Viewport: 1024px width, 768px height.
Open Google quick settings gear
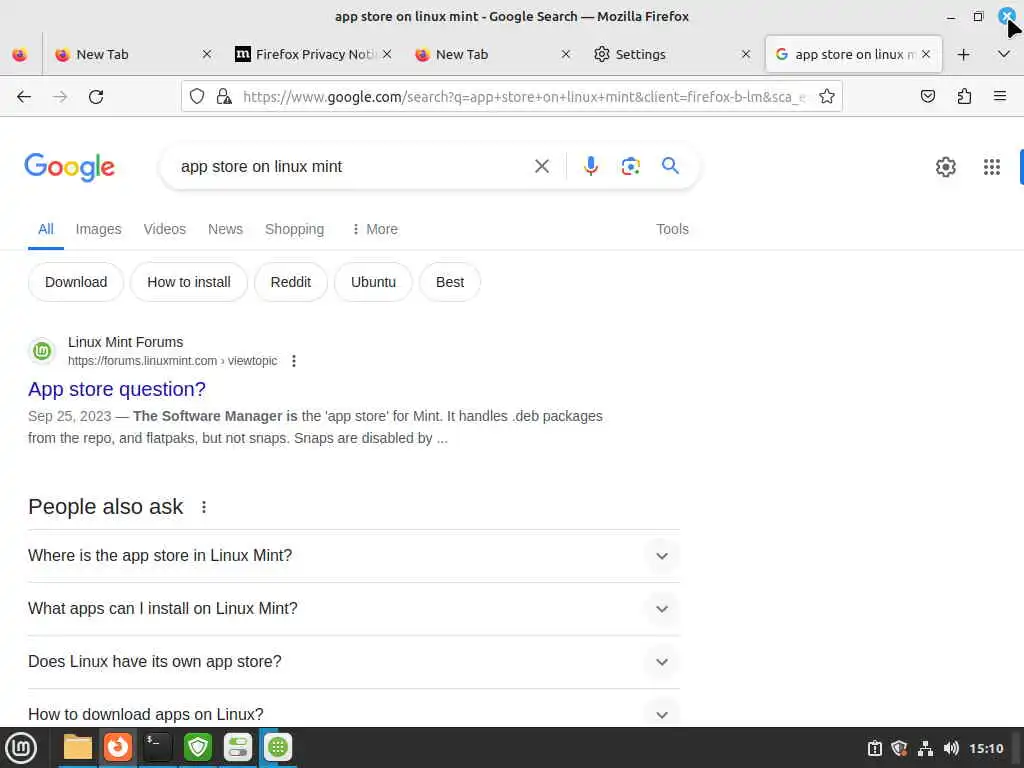946,167
